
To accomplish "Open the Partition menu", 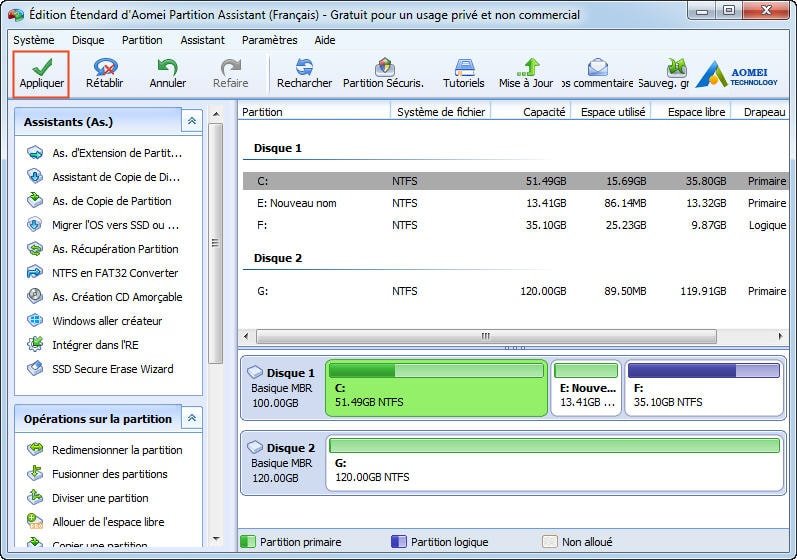I will click(142, 40).
